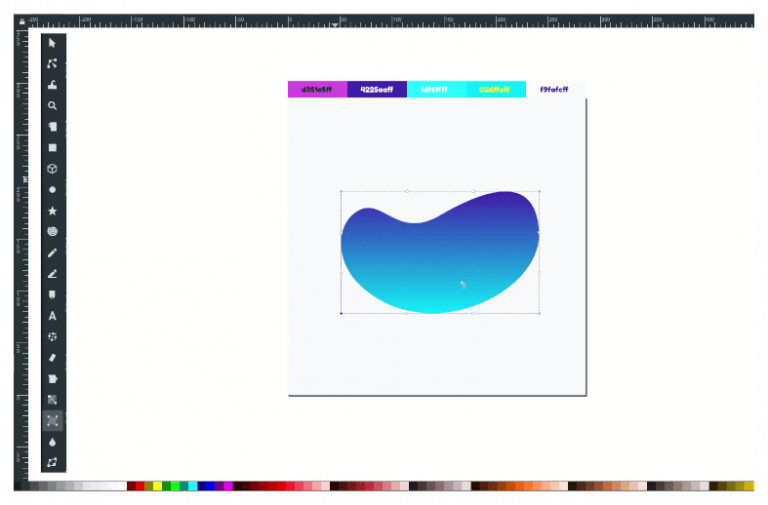Click the d351e5ff magenta swatch
Image resolution: width=768 pixels, height=505 pixels.
(317, 90)
